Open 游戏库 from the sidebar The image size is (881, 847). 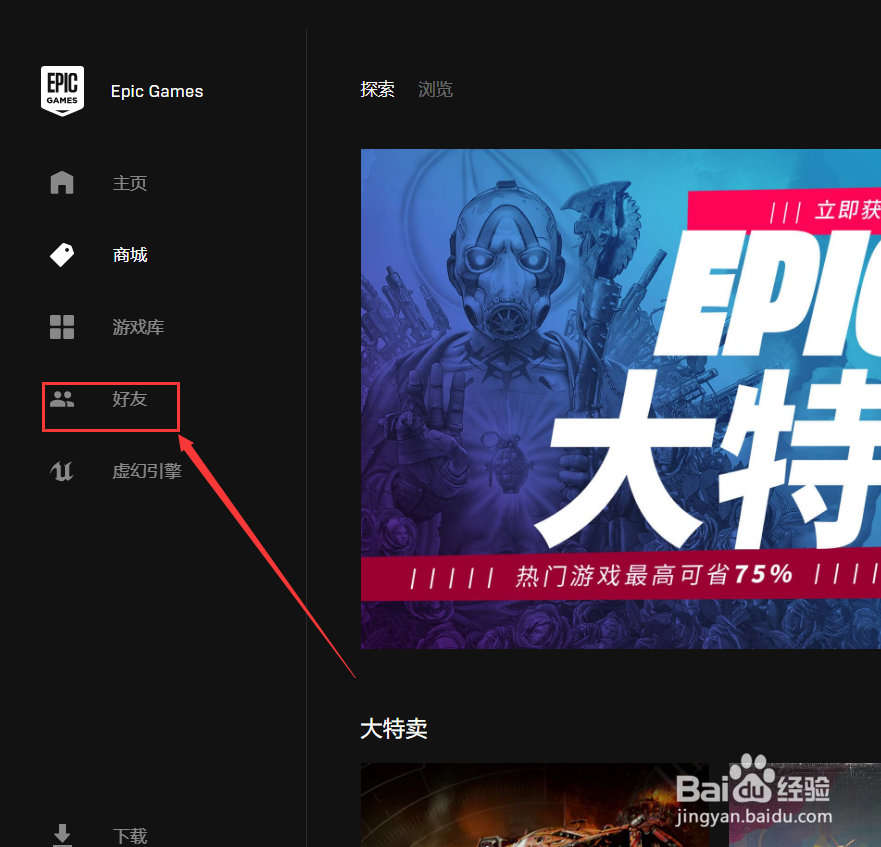tap(138, 327)
